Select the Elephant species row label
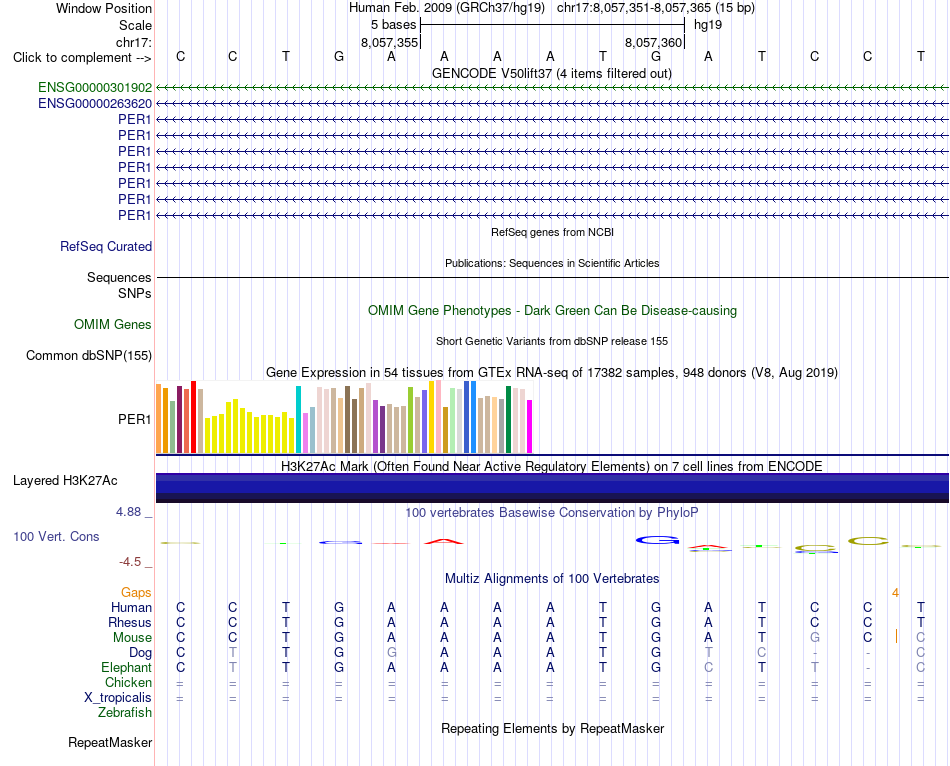950x766 pixels. (x=127, y=668)
